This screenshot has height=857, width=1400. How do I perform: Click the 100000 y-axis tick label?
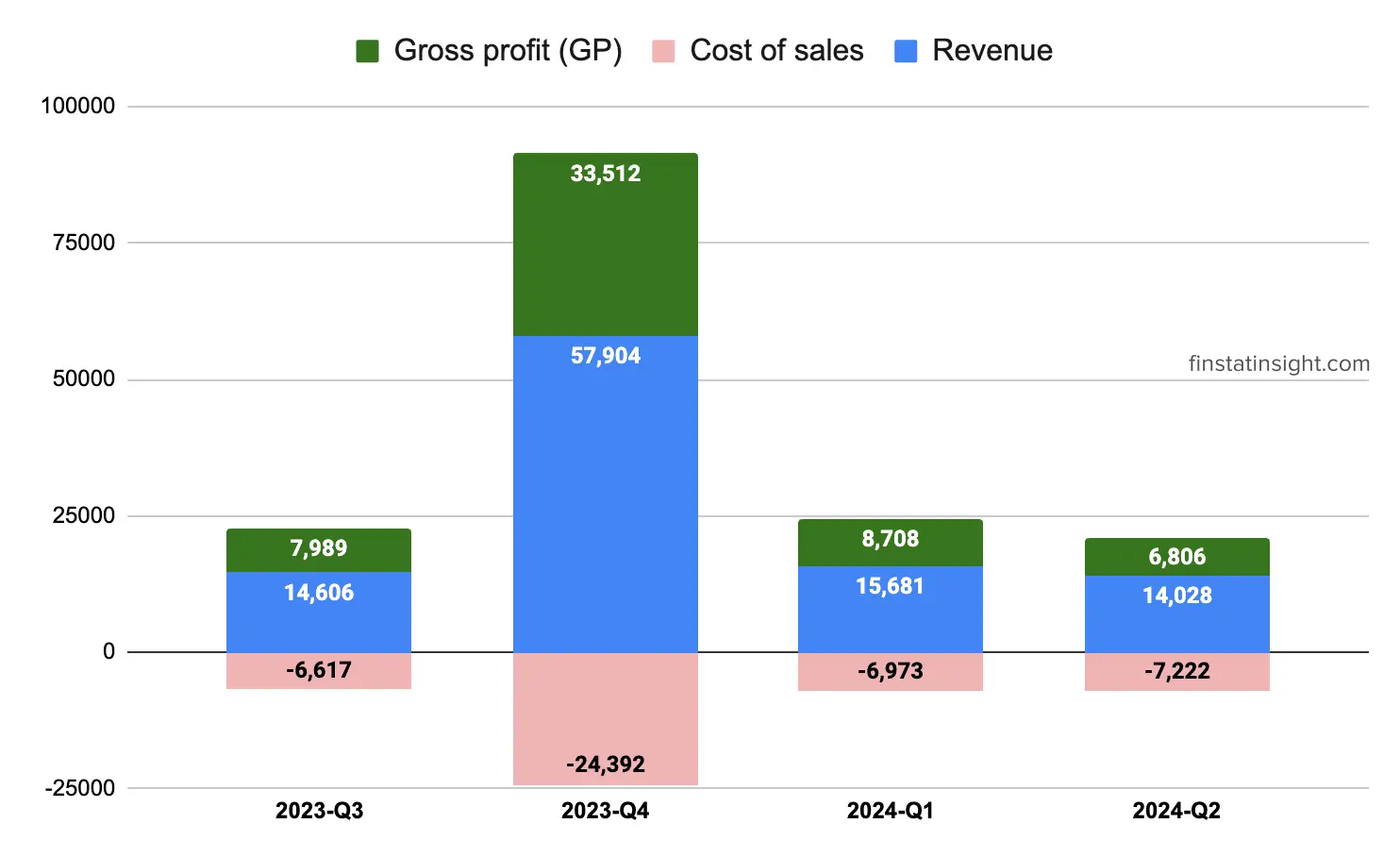click(x=77, y=106)
